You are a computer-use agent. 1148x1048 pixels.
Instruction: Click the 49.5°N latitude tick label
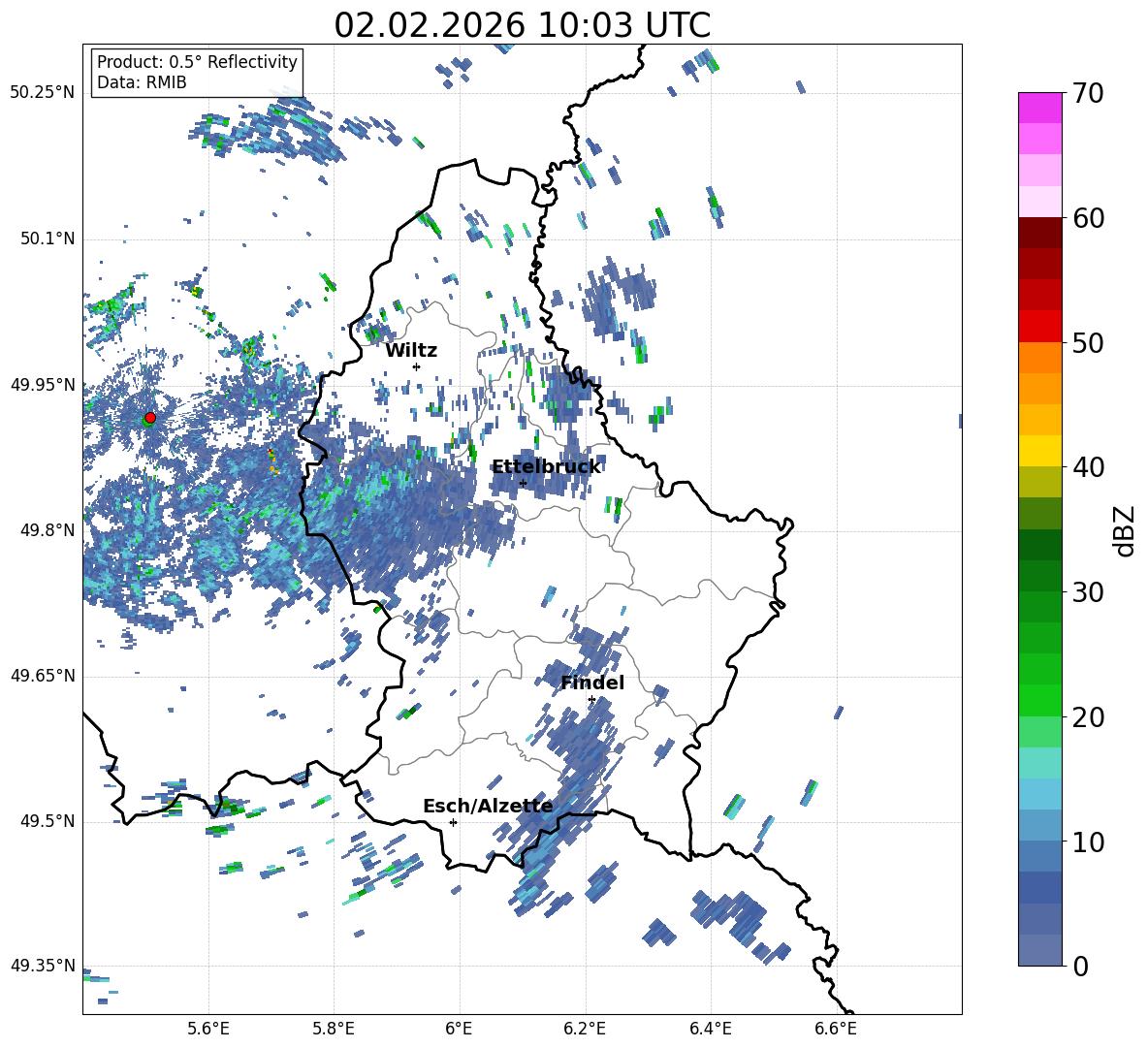47,821
